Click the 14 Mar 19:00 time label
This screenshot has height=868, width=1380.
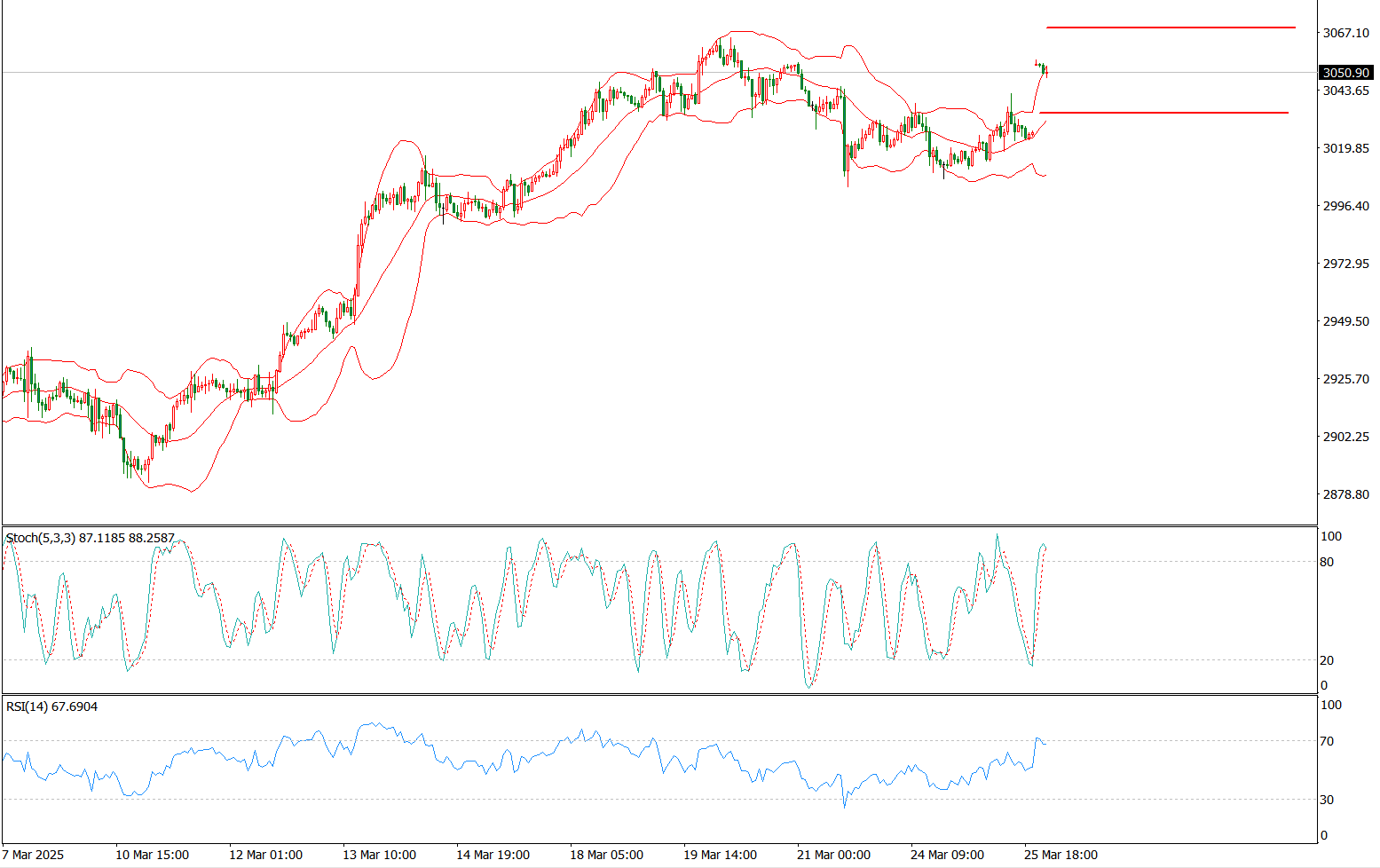click(493, 855)
